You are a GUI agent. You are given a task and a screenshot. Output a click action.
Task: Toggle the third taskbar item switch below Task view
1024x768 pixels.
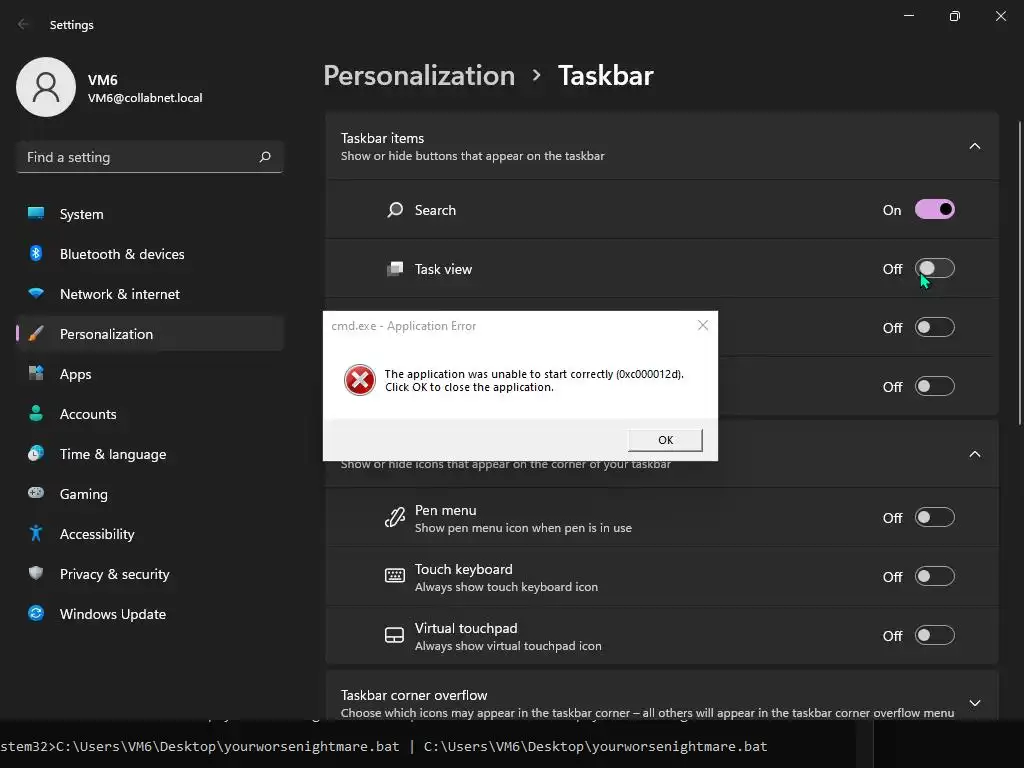(x=935, y=327)
